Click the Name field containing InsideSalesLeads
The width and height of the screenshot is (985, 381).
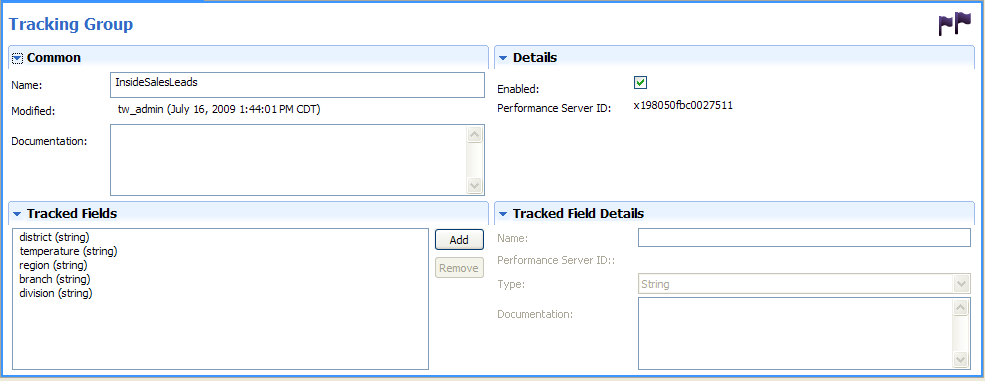click(x=297, y=85)
